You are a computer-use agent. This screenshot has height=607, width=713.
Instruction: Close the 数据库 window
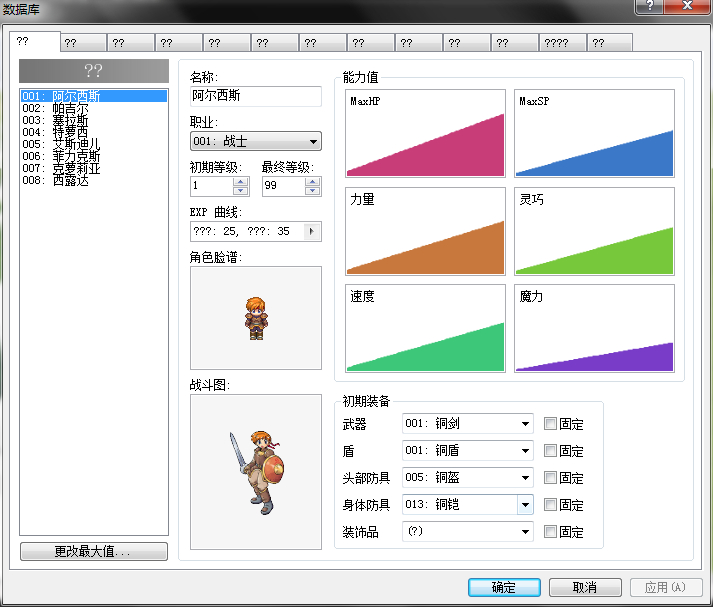coord(687,6)
